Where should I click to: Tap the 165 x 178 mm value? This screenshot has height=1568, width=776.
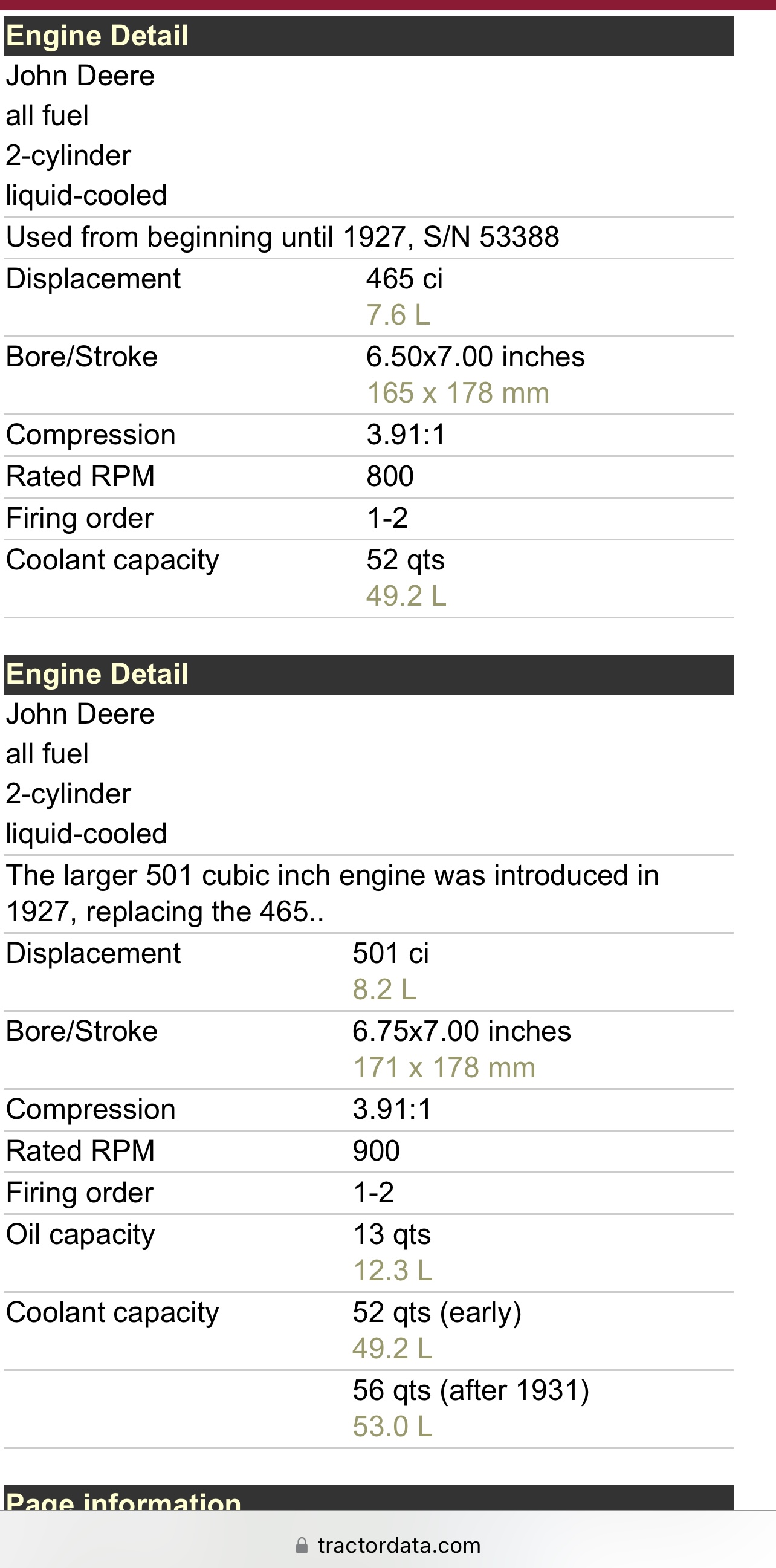458,393
